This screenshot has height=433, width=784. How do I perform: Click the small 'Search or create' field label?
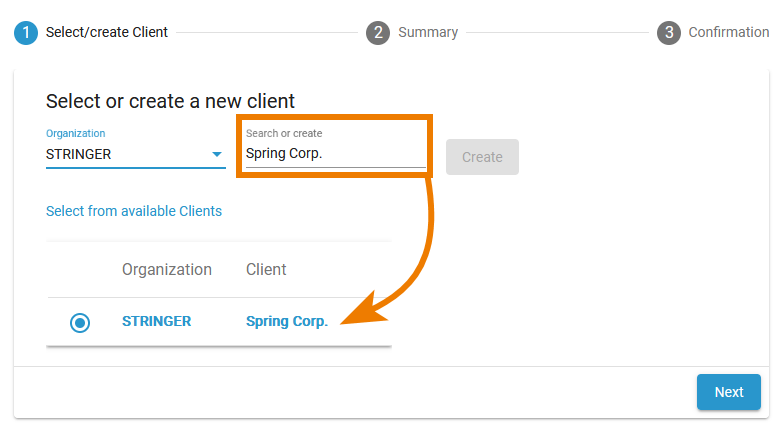284,133
